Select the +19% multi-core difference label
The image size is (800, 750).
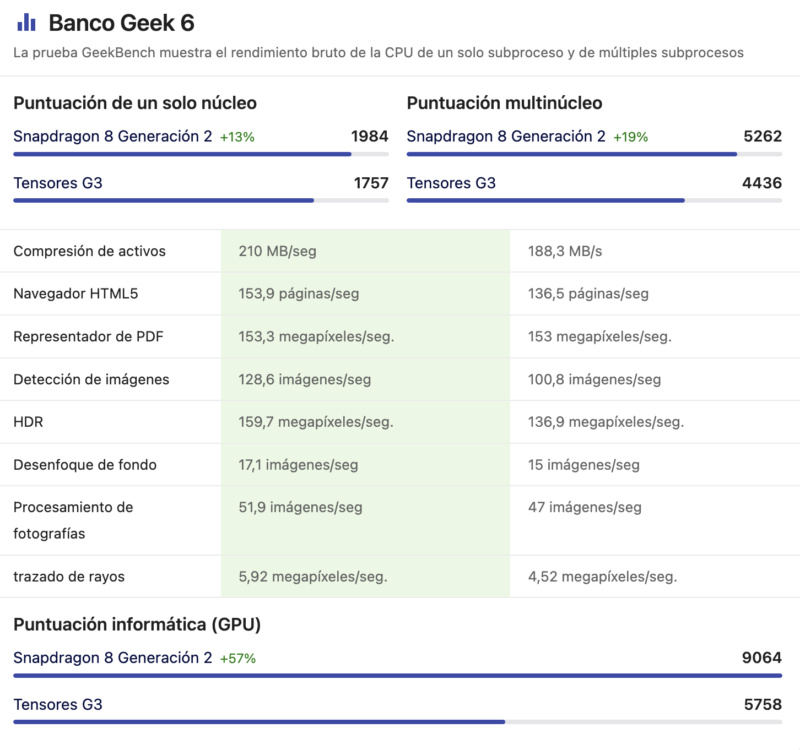[631, 137]
